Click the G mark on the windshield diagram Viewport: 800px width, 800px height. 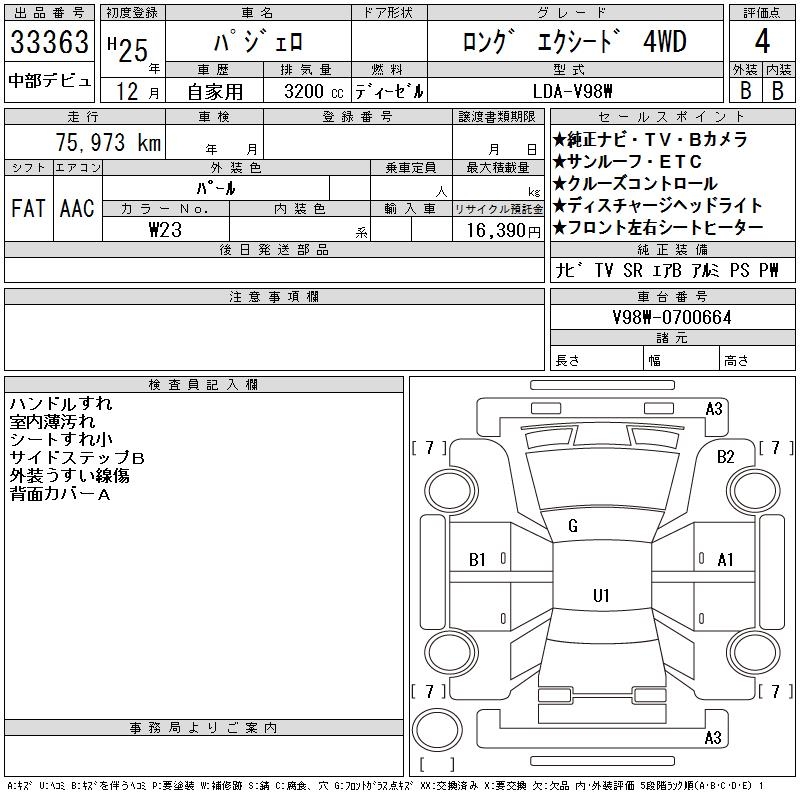click(x=573, y=526)
